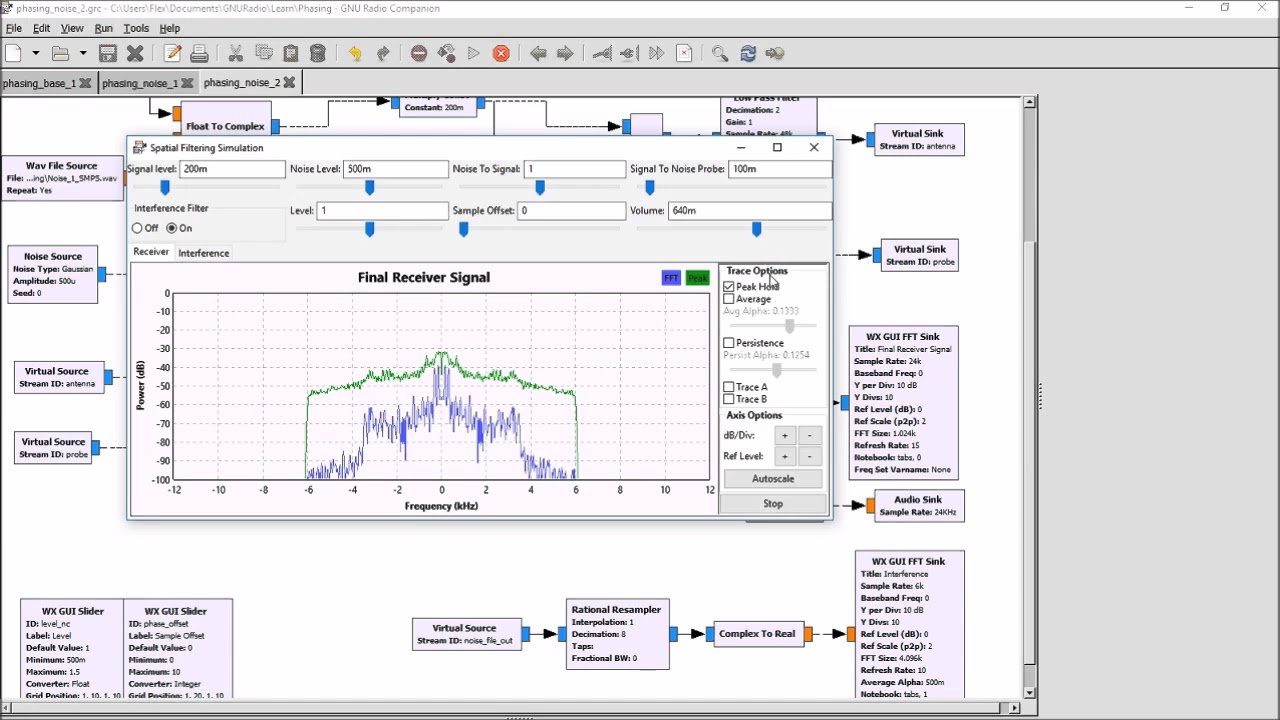Screen dimensions: 1280x720
Task: Enable the Persistence checkbox
Action: (x=729, y=343)
